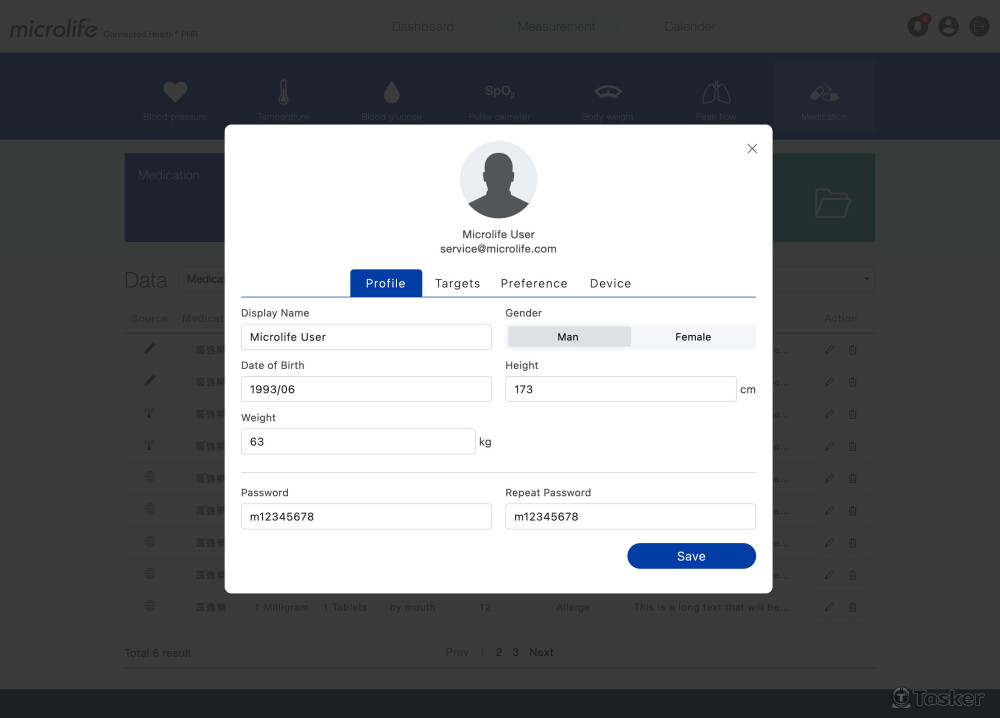Select Female as gender
The image size is (1000, 718).
(693, 337)
